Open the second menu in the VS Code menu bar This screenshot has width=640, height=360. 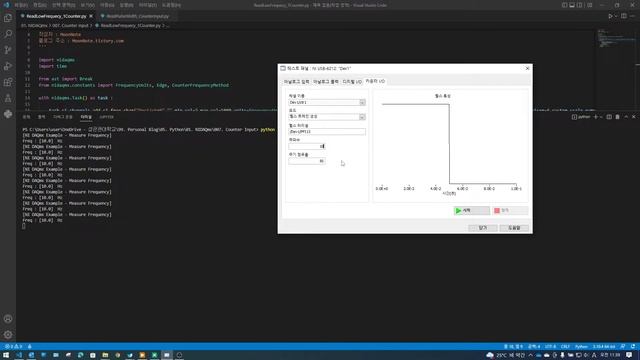pyautogui.click(x=40, y=5)
